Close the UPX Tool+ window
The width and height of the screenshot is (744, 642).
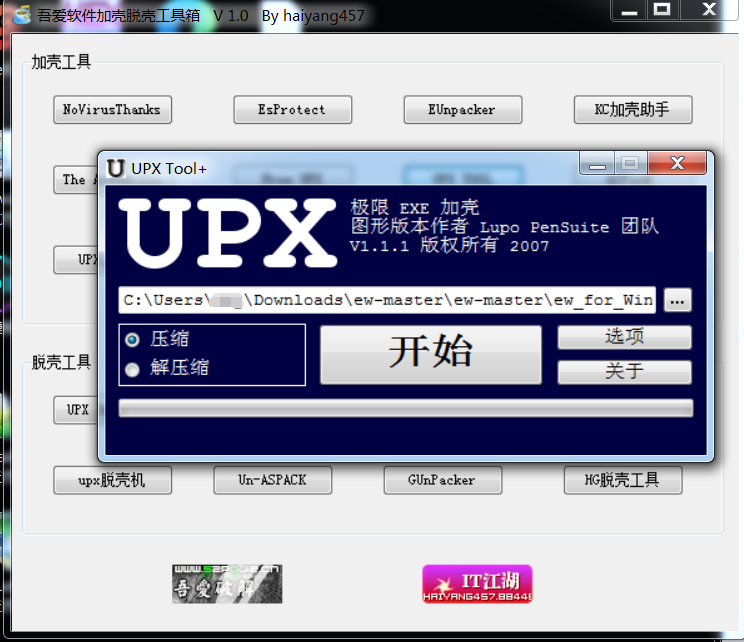pos(678,163)
